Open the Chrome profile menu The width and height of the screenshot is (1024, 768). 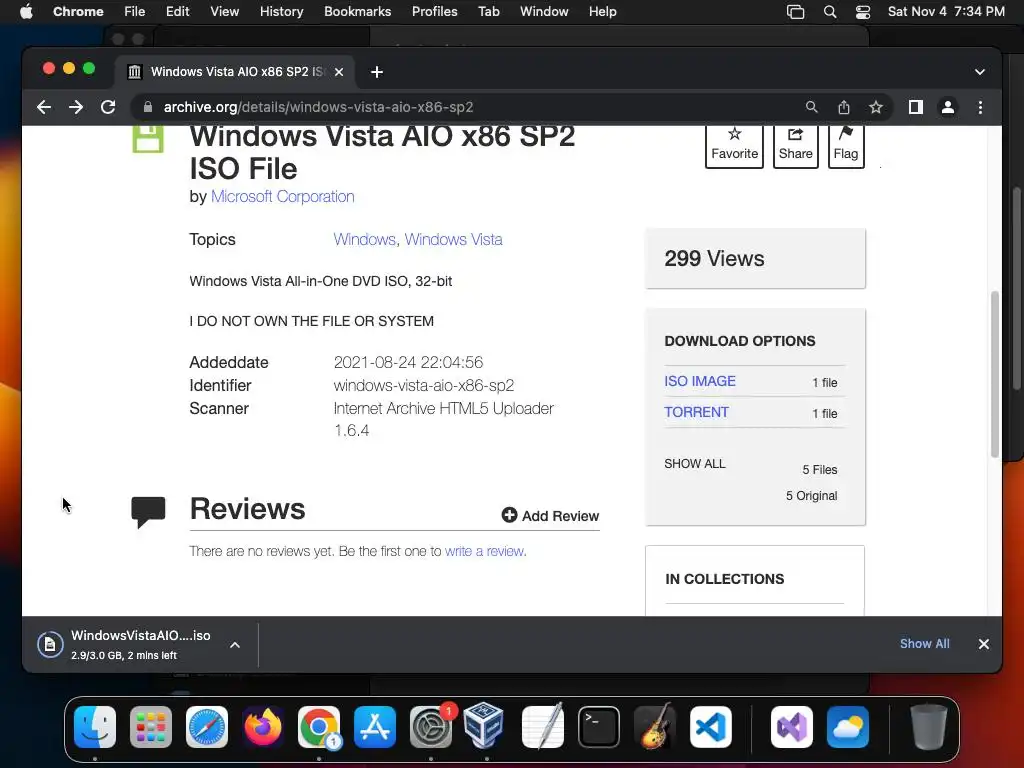[x=948, y=107]
